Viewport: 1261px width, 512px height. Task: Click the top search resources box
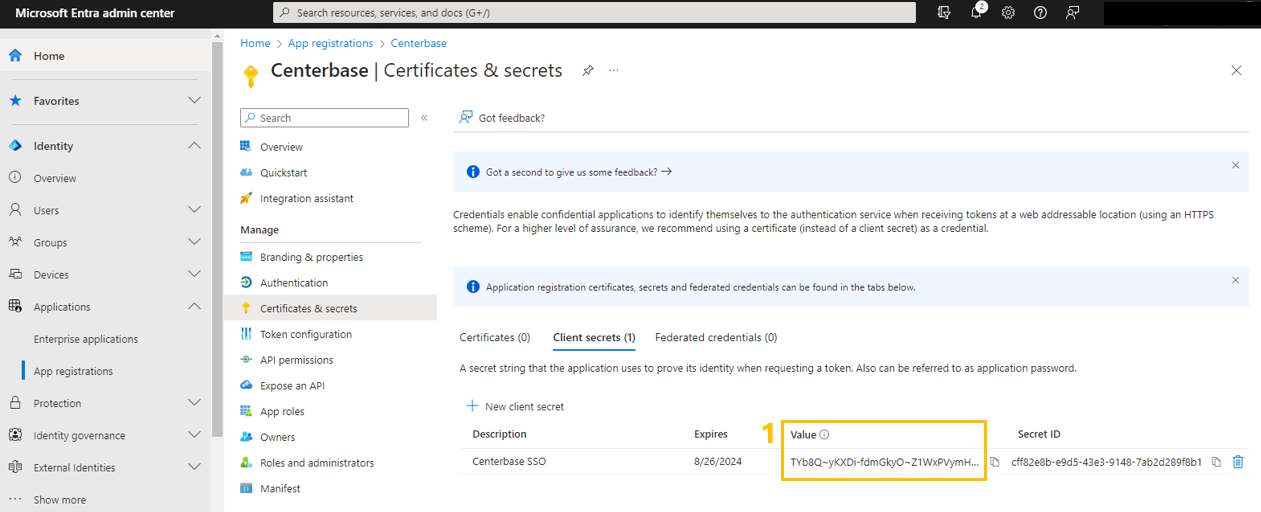pos(594,13)
